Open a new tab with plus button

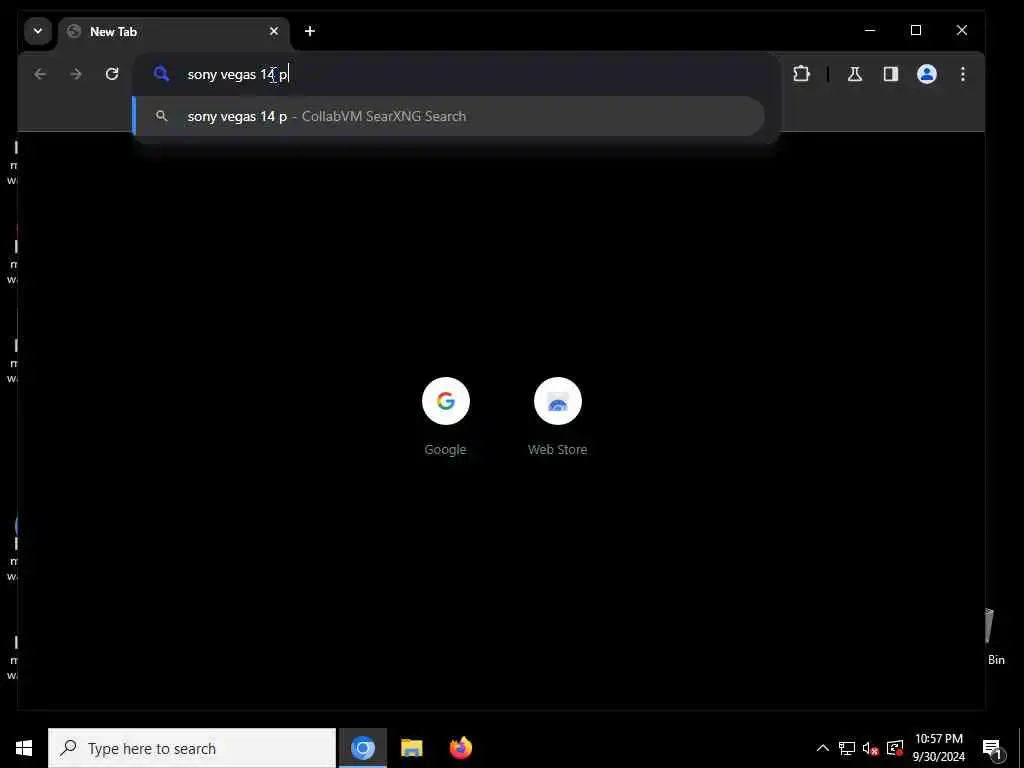pyautogui.click(x=310, y=31)
